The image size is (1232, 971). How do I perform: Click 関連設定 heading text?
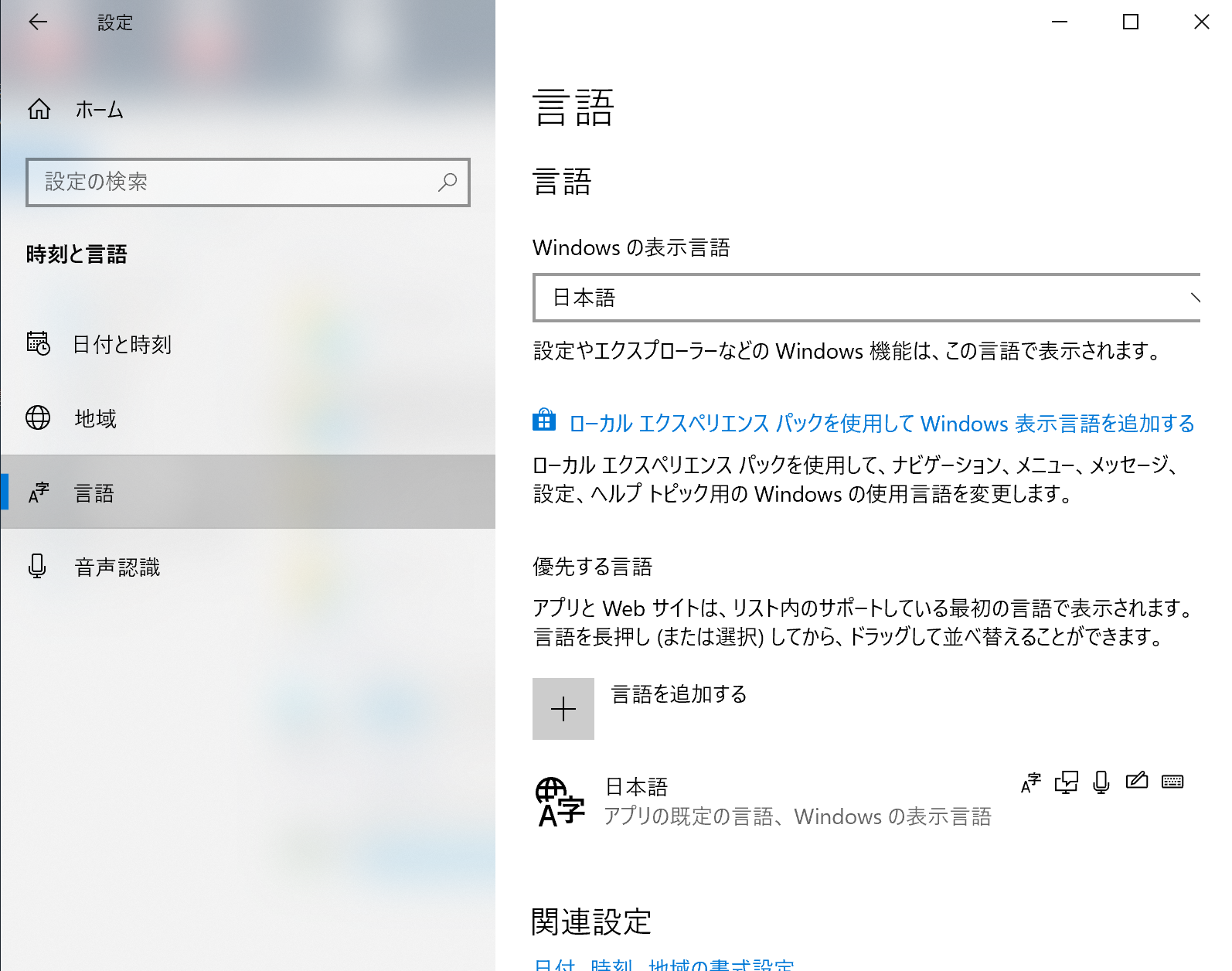click(x=591, y=922)
